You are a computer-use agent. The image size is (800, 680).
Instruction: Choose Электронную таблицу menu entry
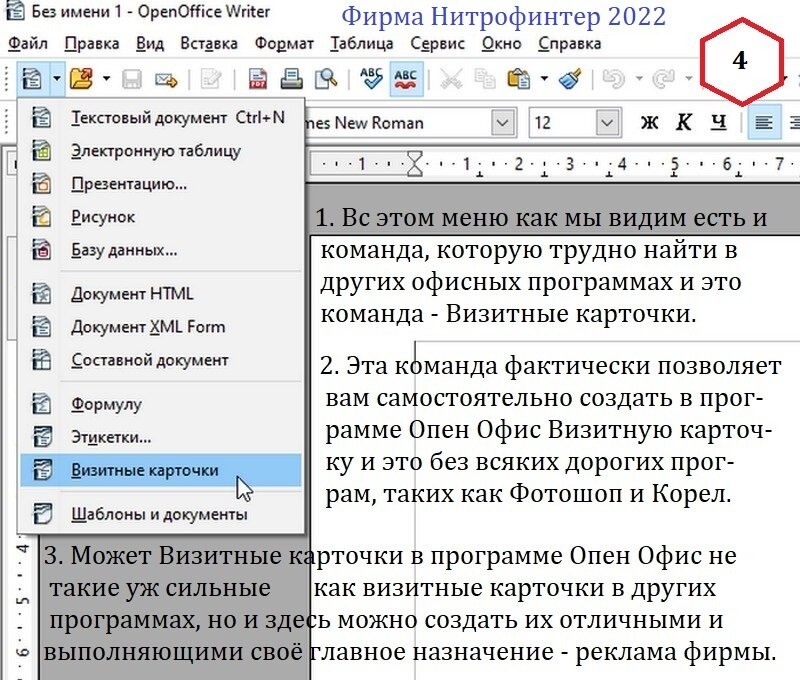tap(161, 151)
